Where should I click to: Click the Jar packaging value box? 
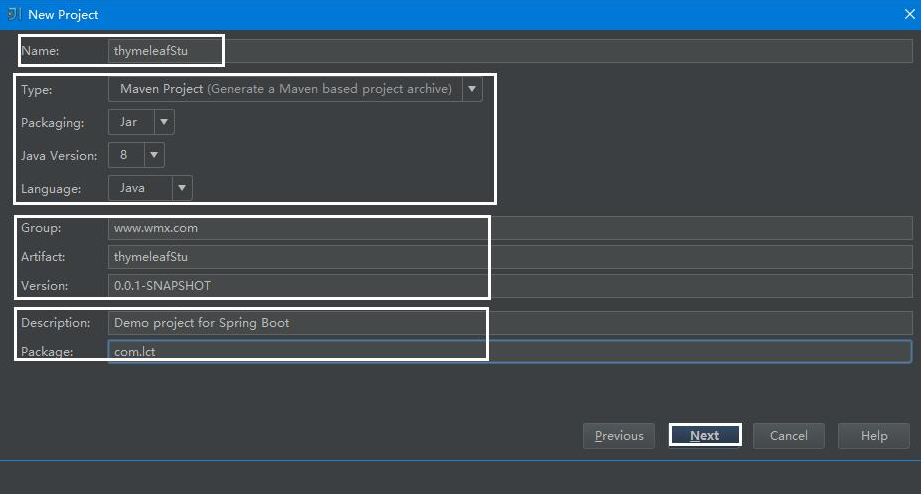(132, 122)
